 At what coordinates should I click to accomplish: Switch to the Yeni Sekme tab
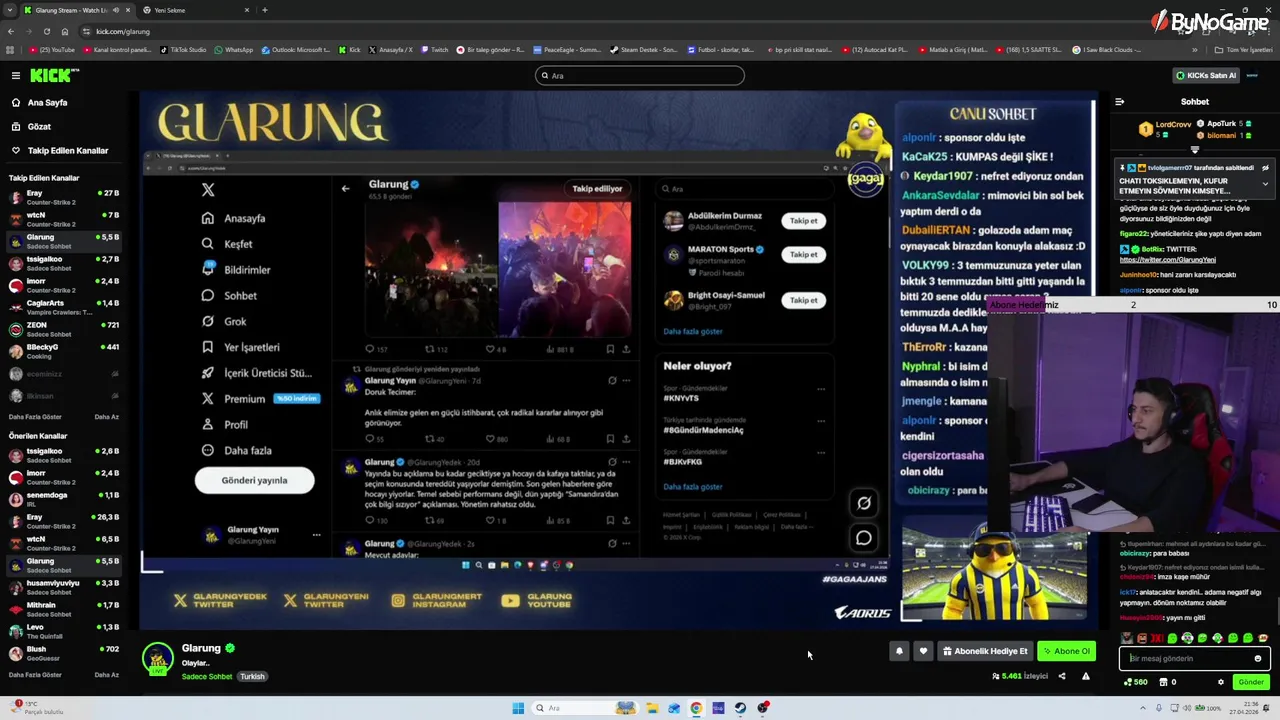click(195, 10)
